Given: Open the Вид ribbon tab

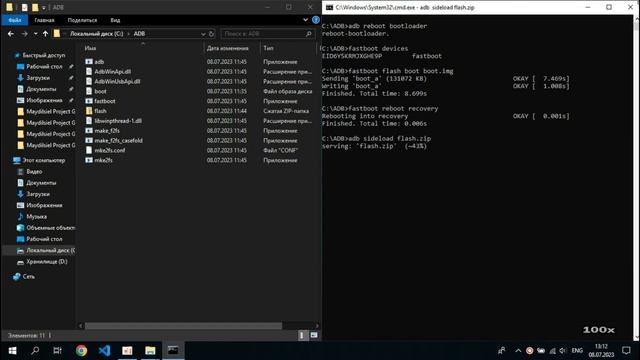Looking at the screenshot, I should pyautogui.click(x=115, y=20).
